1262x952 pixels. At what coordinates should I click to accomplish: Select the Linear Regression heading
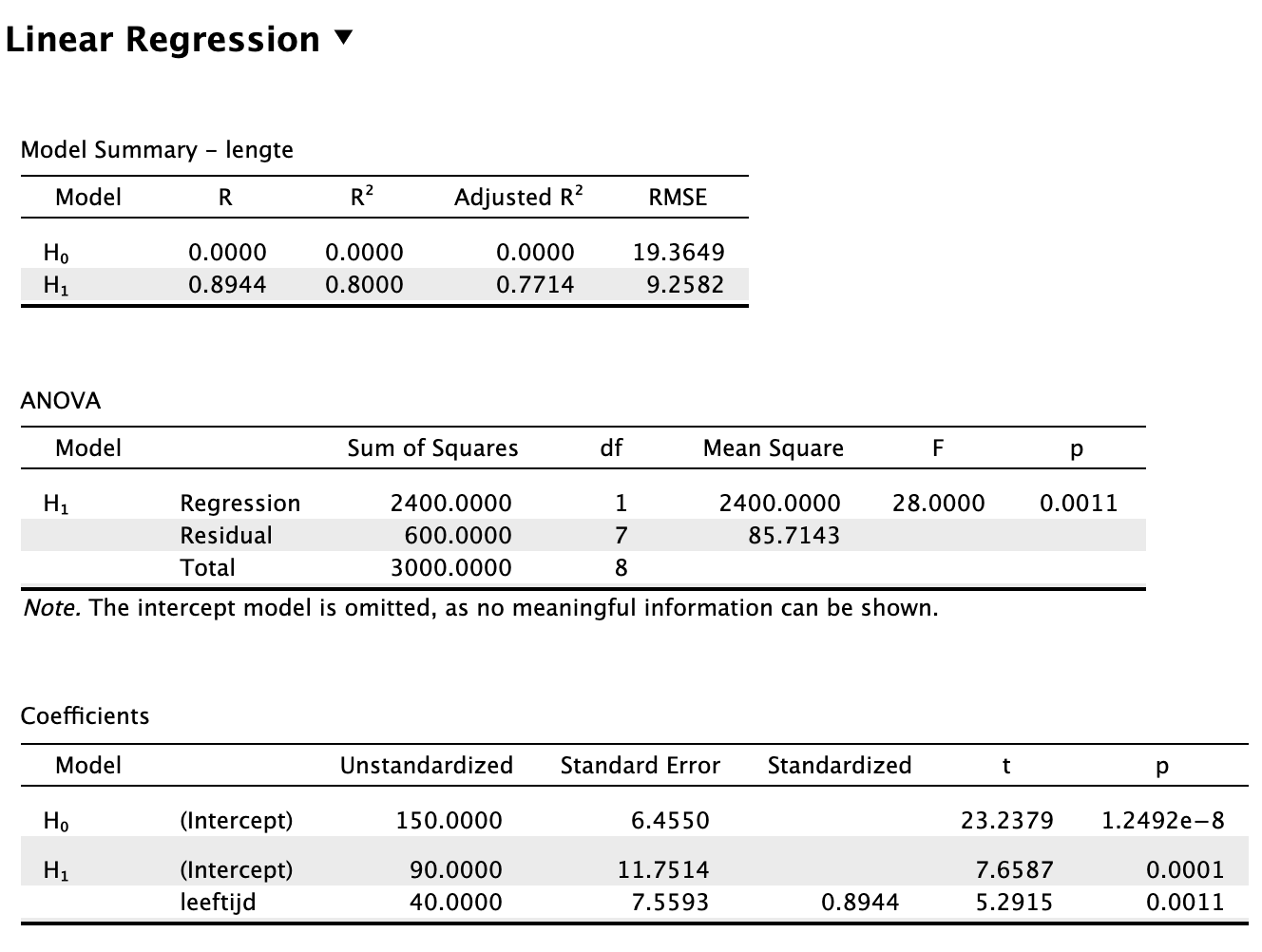click(163, 39)
